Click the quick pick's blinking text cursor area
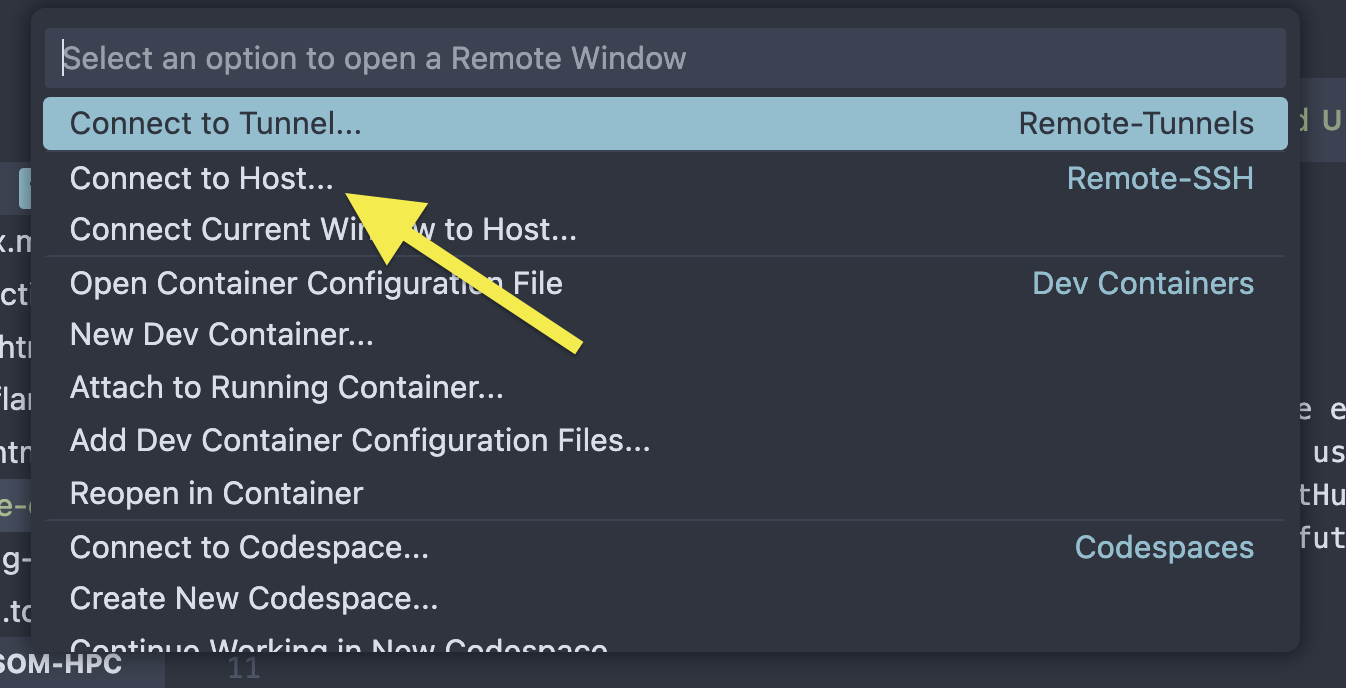 (65, 58)
